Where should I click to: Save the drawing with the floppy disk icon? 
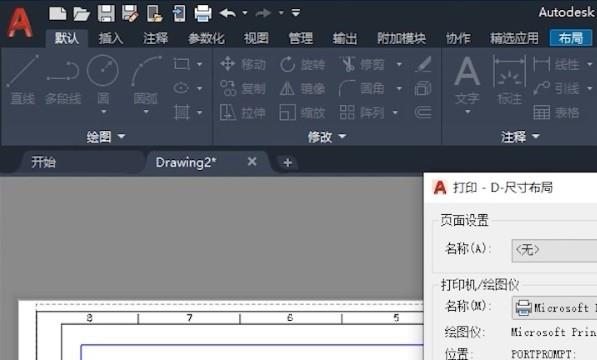tap(106, 13)
